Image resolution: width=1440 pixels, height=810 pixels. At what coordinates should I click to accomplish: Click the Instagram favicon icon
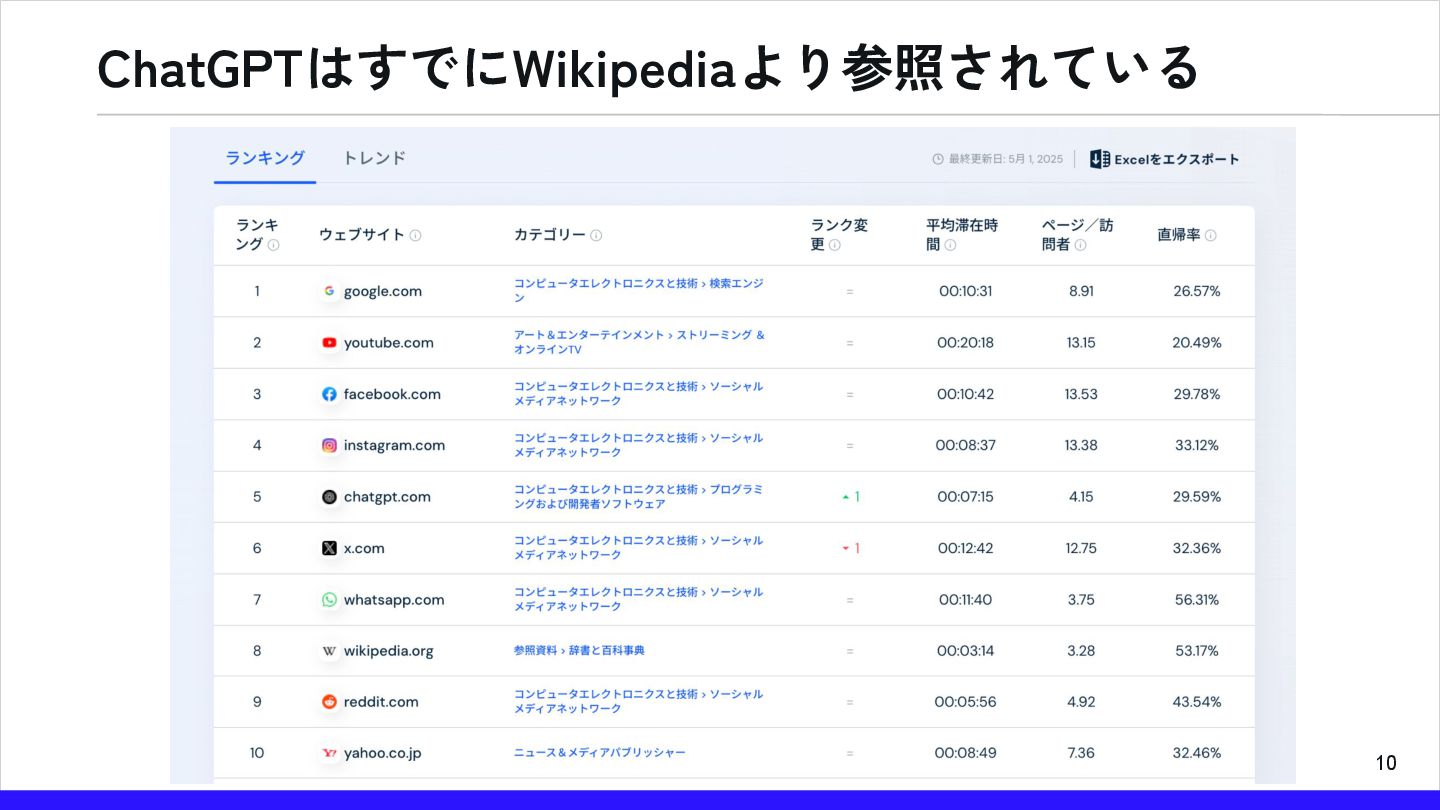(x=329, y=445)
